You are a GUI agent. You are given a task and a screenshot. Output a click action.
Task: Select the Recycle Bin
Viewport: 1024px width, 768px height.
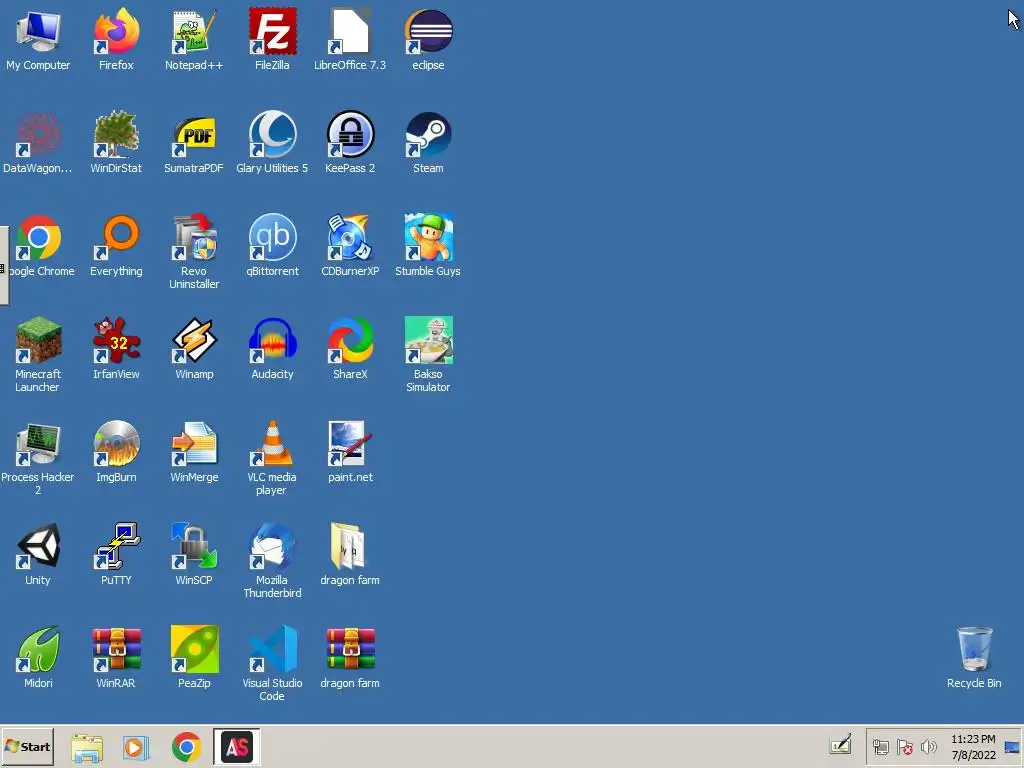[974, 649]
